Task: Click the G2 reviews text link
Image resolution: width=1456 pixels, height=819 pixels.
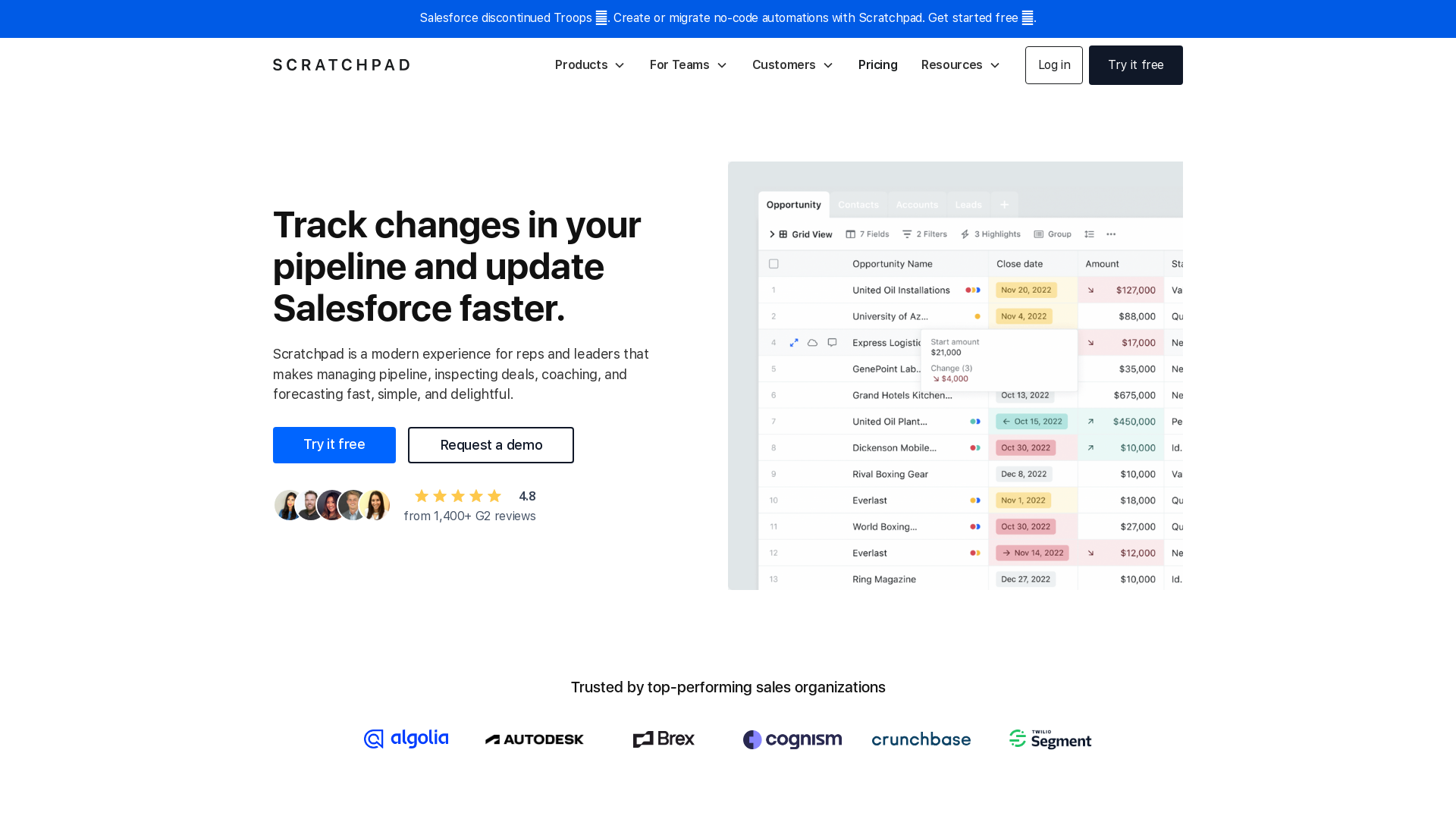Action: [x=470, y=516]
